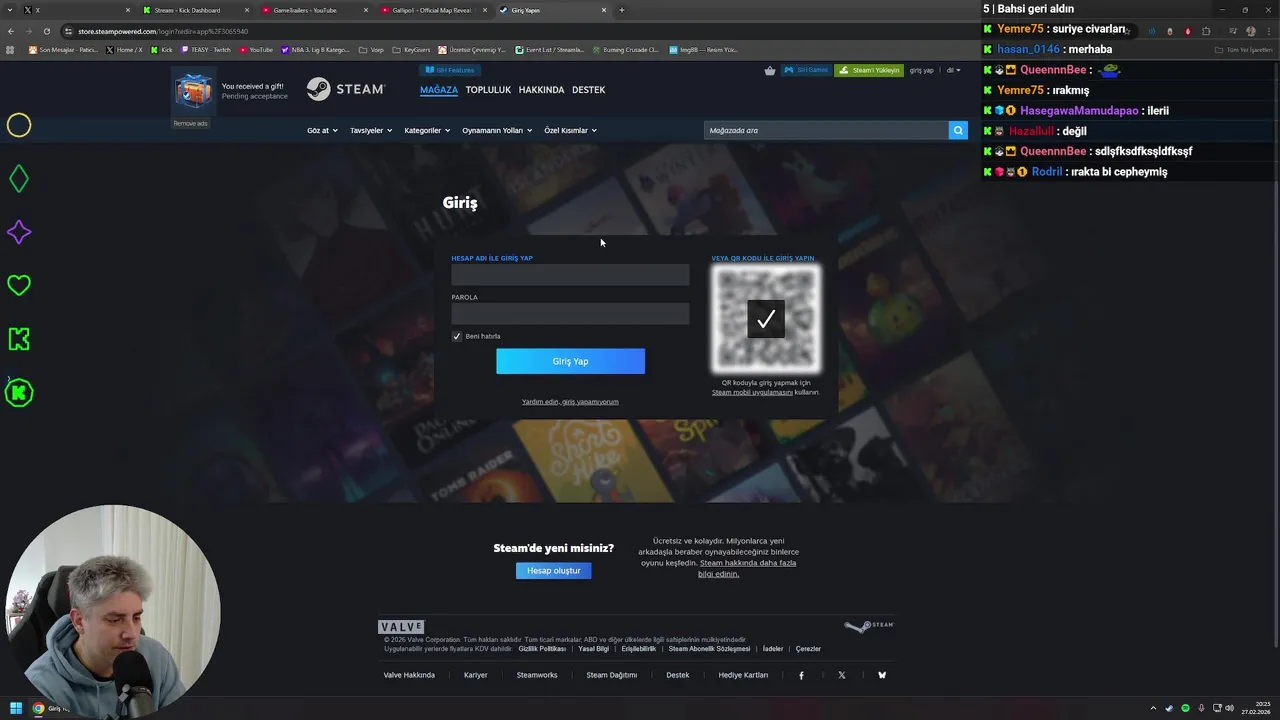Screen dimensions: 1280x720
Task: Open the HAKKINDA menu
Action: point(541,90)
